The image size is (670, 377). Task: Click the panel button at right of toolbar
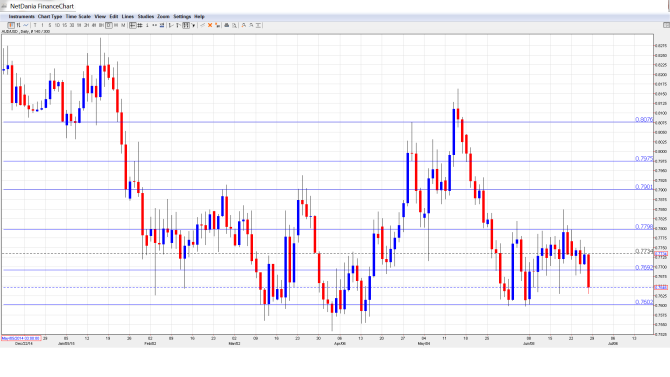click(x=666, y=26)
